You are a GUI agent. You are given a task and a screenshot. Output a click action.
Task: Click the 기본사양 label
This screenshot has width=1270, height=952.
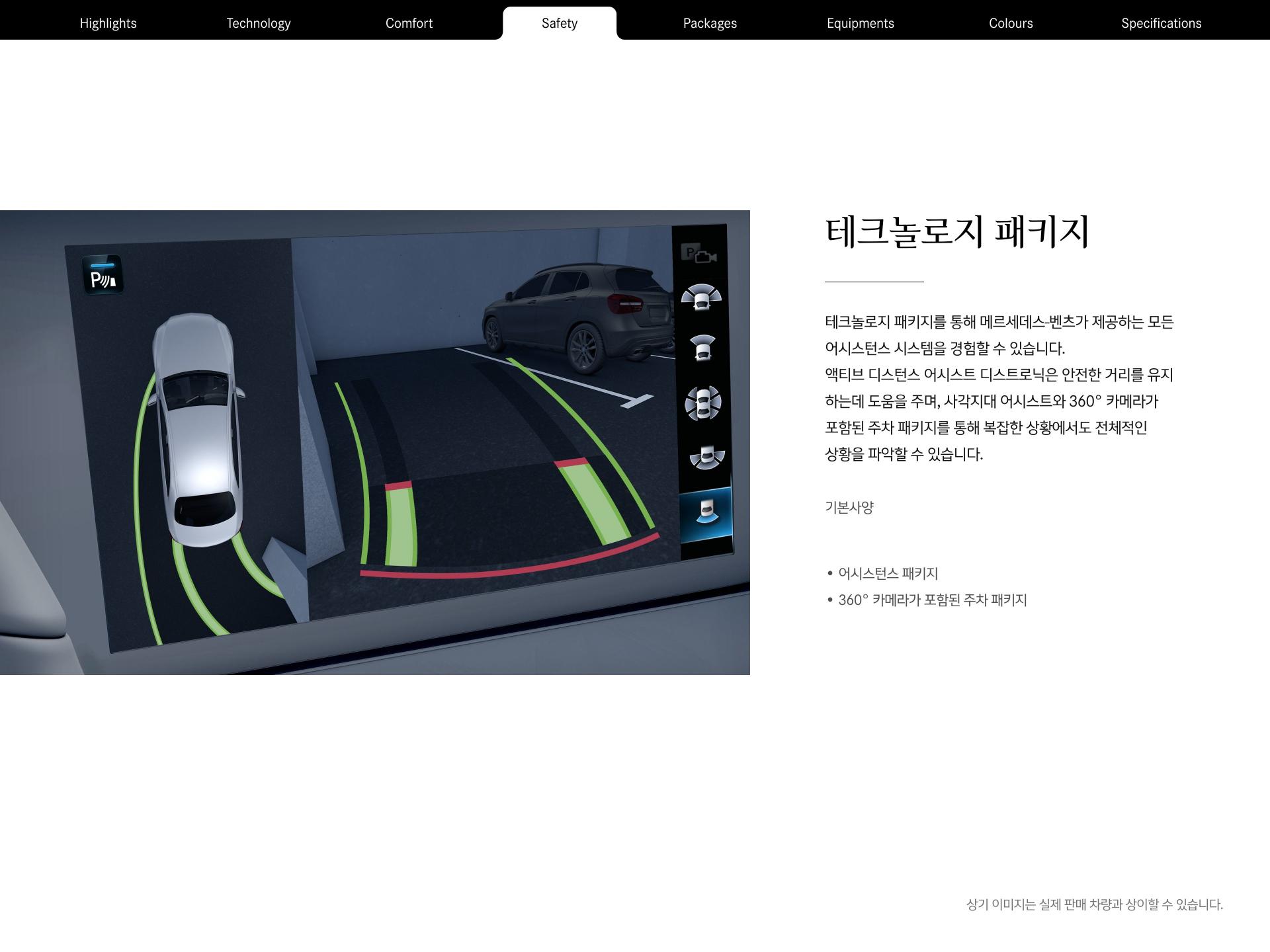pos(849,507)
